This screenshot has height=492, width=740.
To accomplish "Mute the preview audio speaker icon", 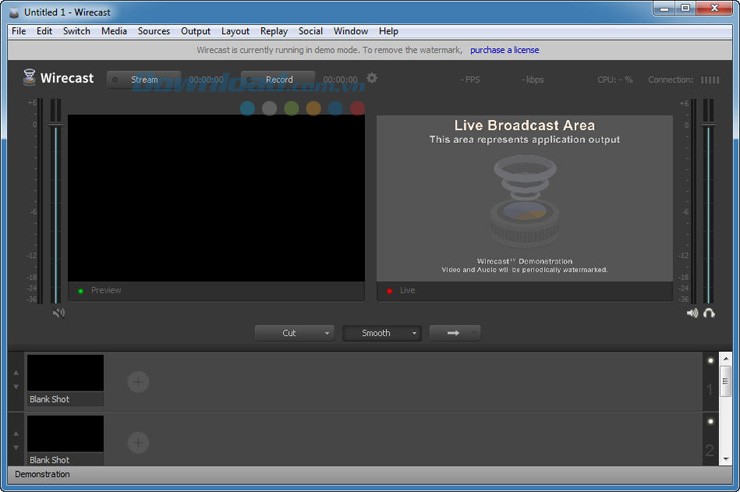I will coord(59,313).
